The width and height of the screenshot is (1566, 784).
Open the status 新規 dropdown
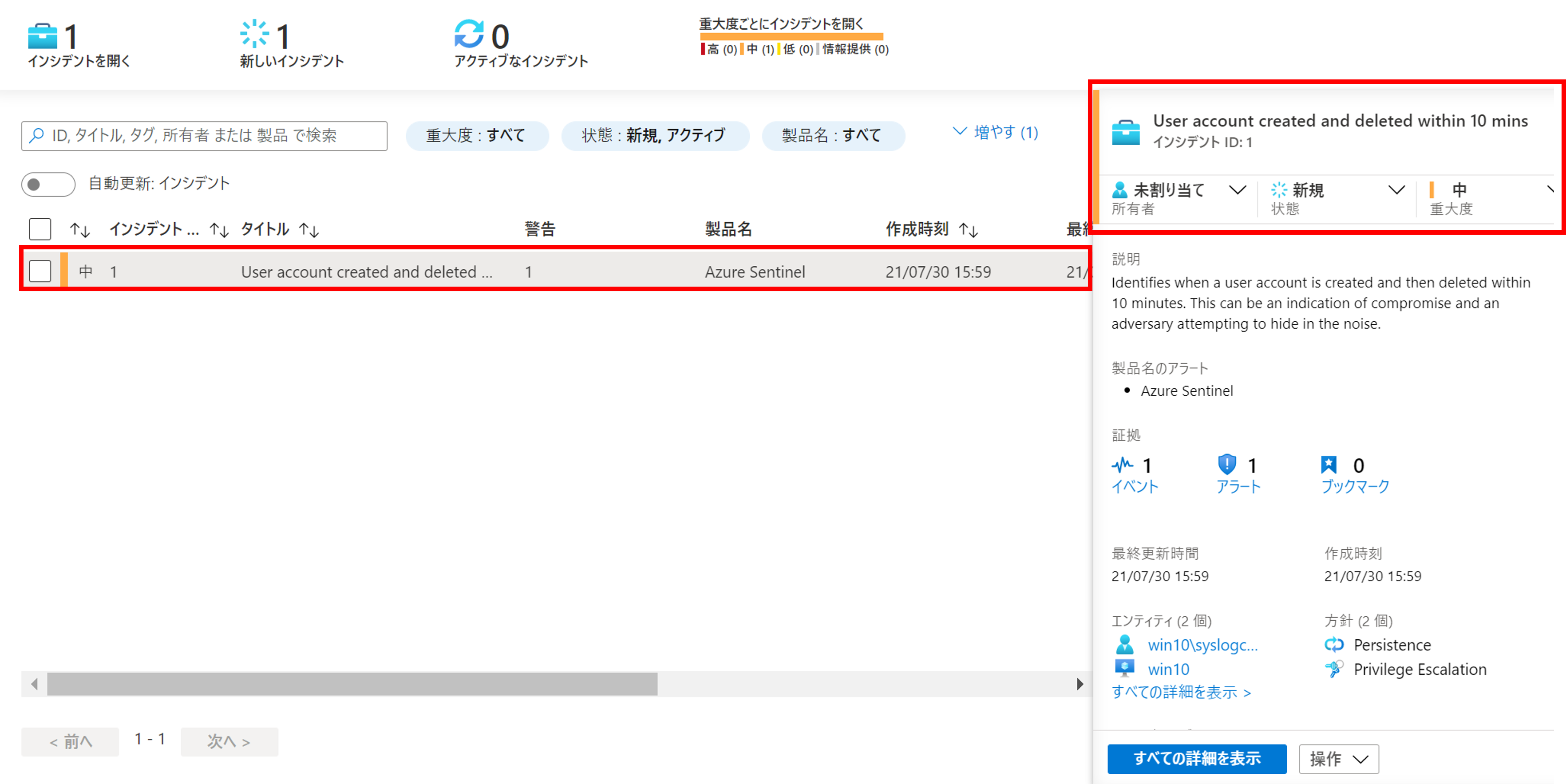(1396, 190)
